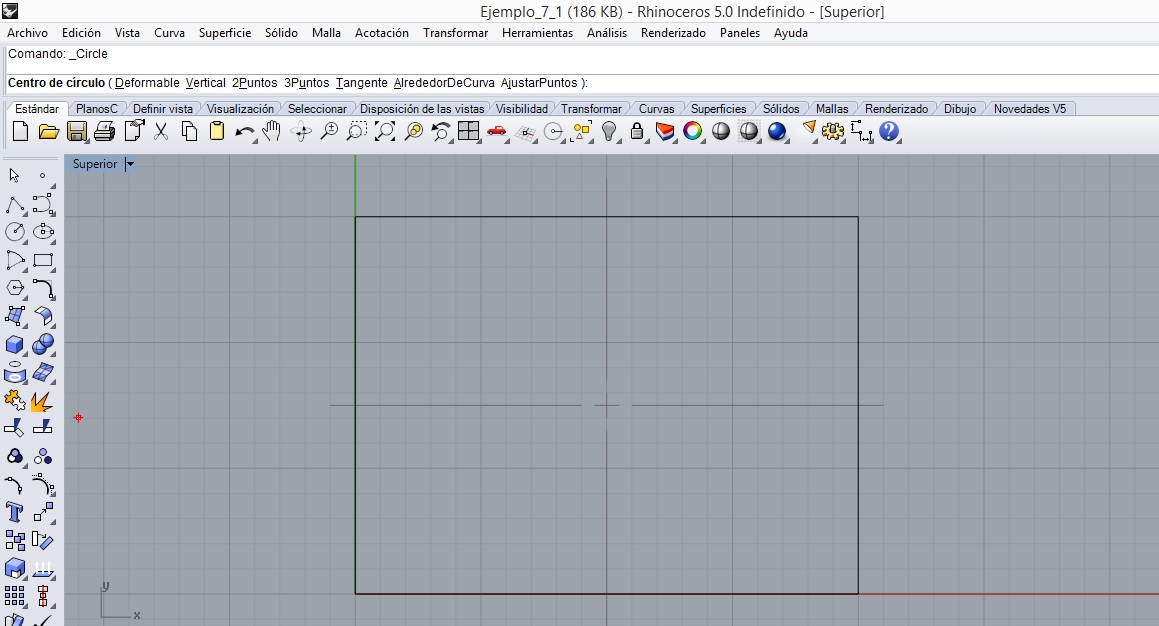
Task: Paste from clipboard icon
Action: click(x=217, y=132)
